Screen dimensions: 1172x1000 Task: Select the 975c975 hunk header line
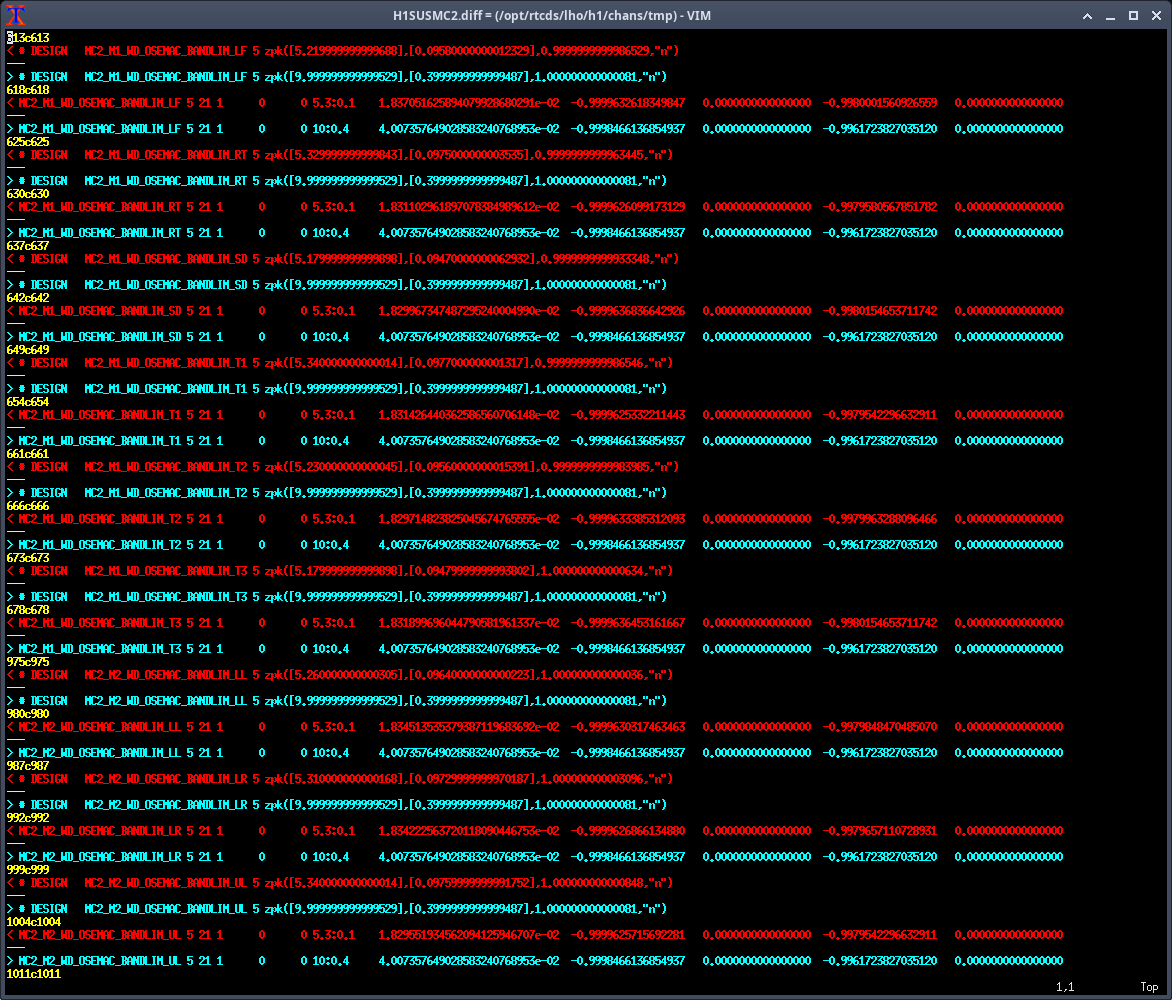tap(27, 662)
